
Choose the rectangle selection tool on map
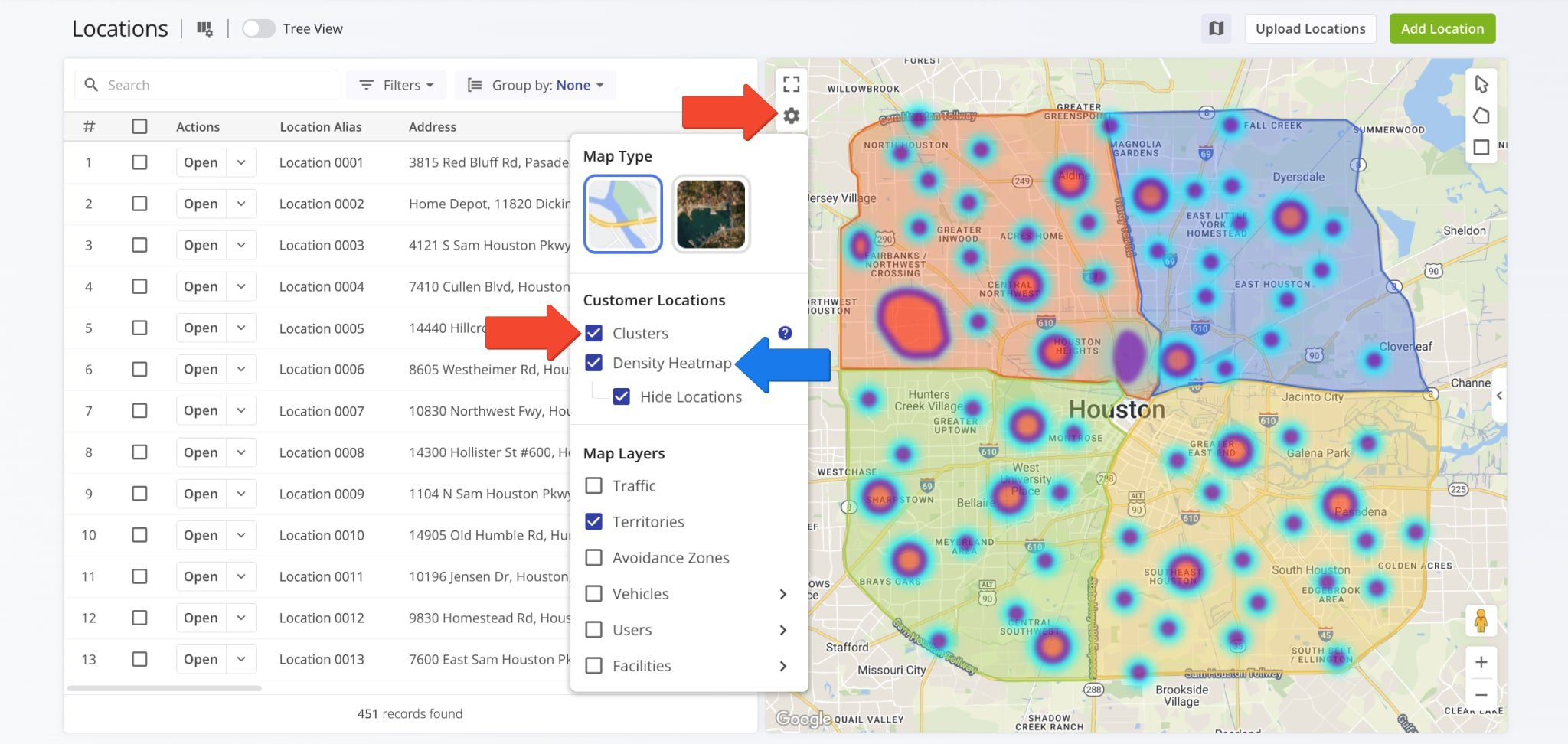coord(1481,147)
